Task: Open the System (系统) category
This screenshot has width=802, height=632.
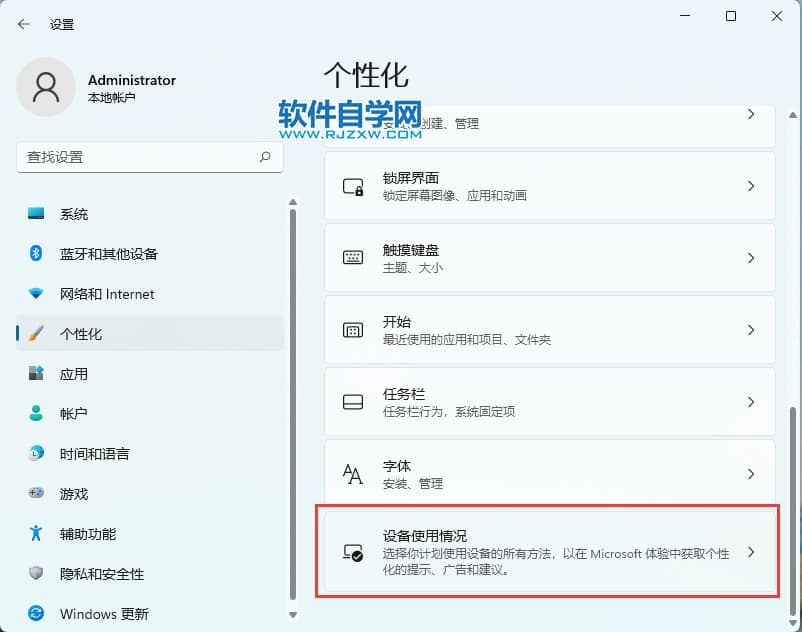Action: point(74,214)
